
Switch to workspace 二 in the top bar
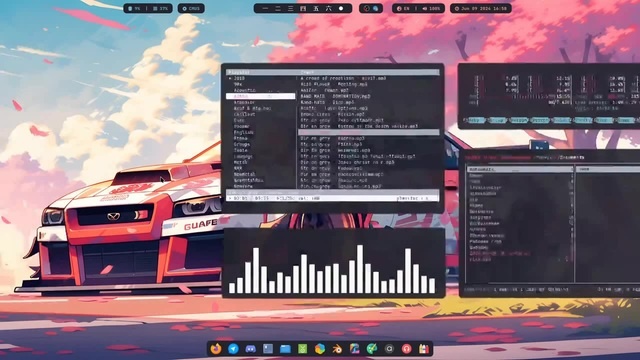(x=278, y=8)
